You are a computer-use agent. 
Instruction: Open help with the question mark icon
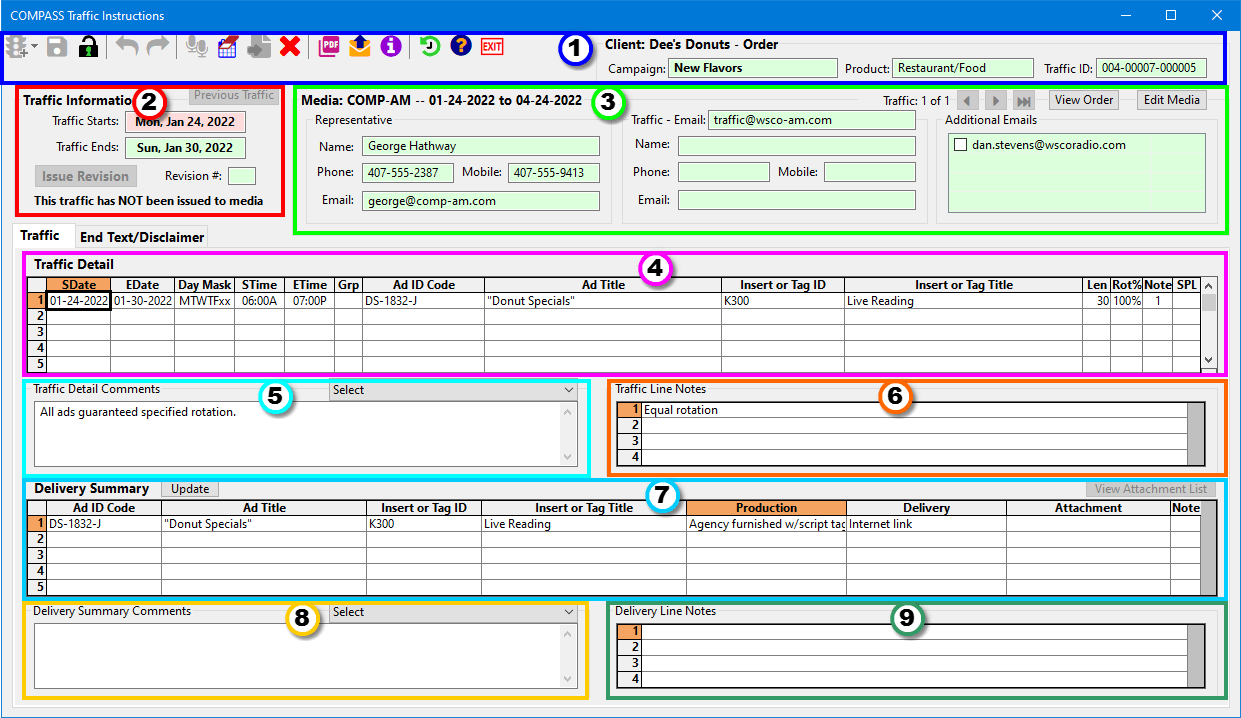[460, 47]
